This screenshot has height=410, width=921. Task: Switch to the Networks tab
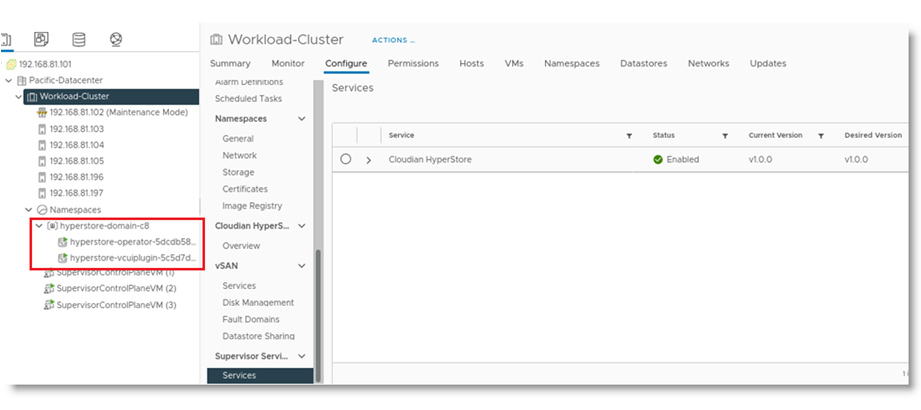[708, 63]
